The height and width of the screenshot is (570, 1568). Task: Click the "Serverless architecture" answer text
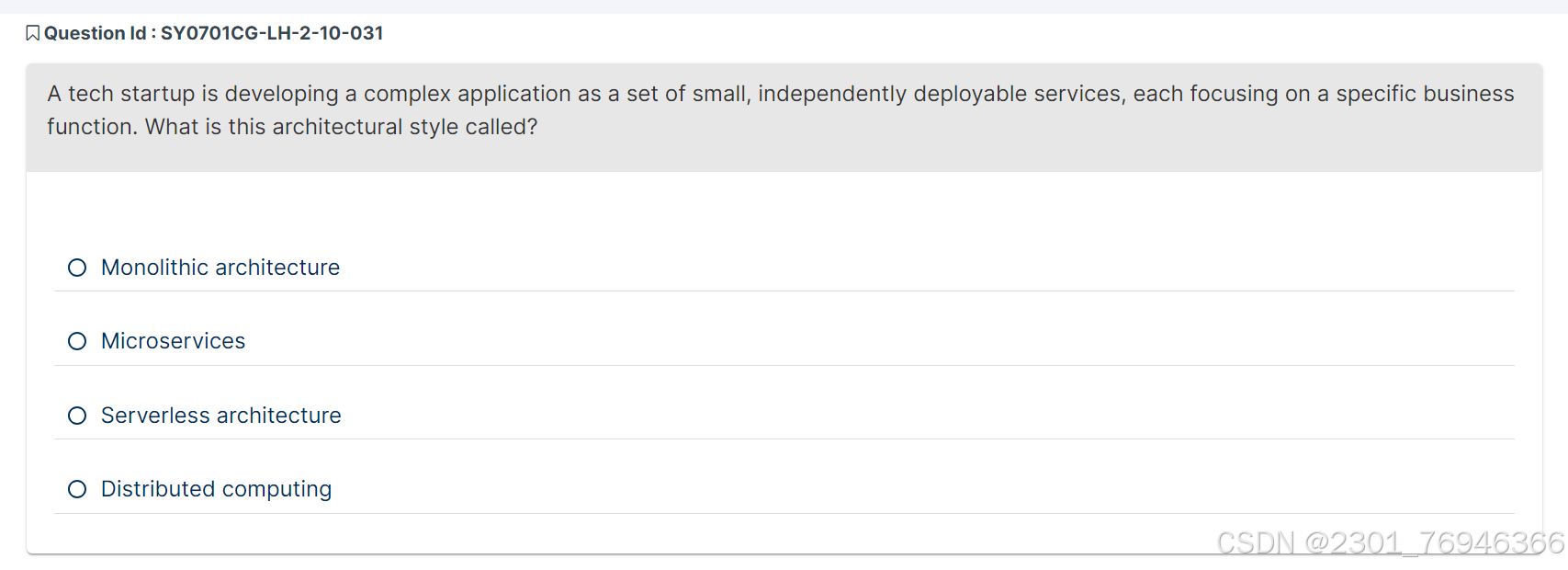pyautogui.click(x=221, y=416)
